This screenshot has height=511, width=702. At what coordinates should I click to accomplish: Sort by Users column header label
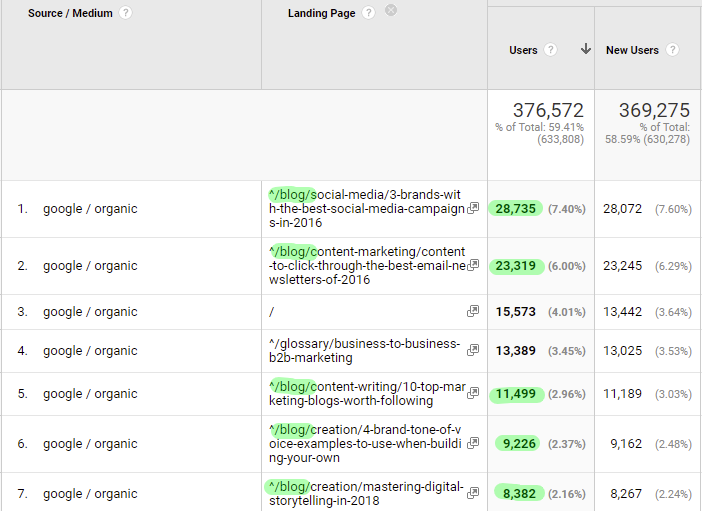(523, 50)
